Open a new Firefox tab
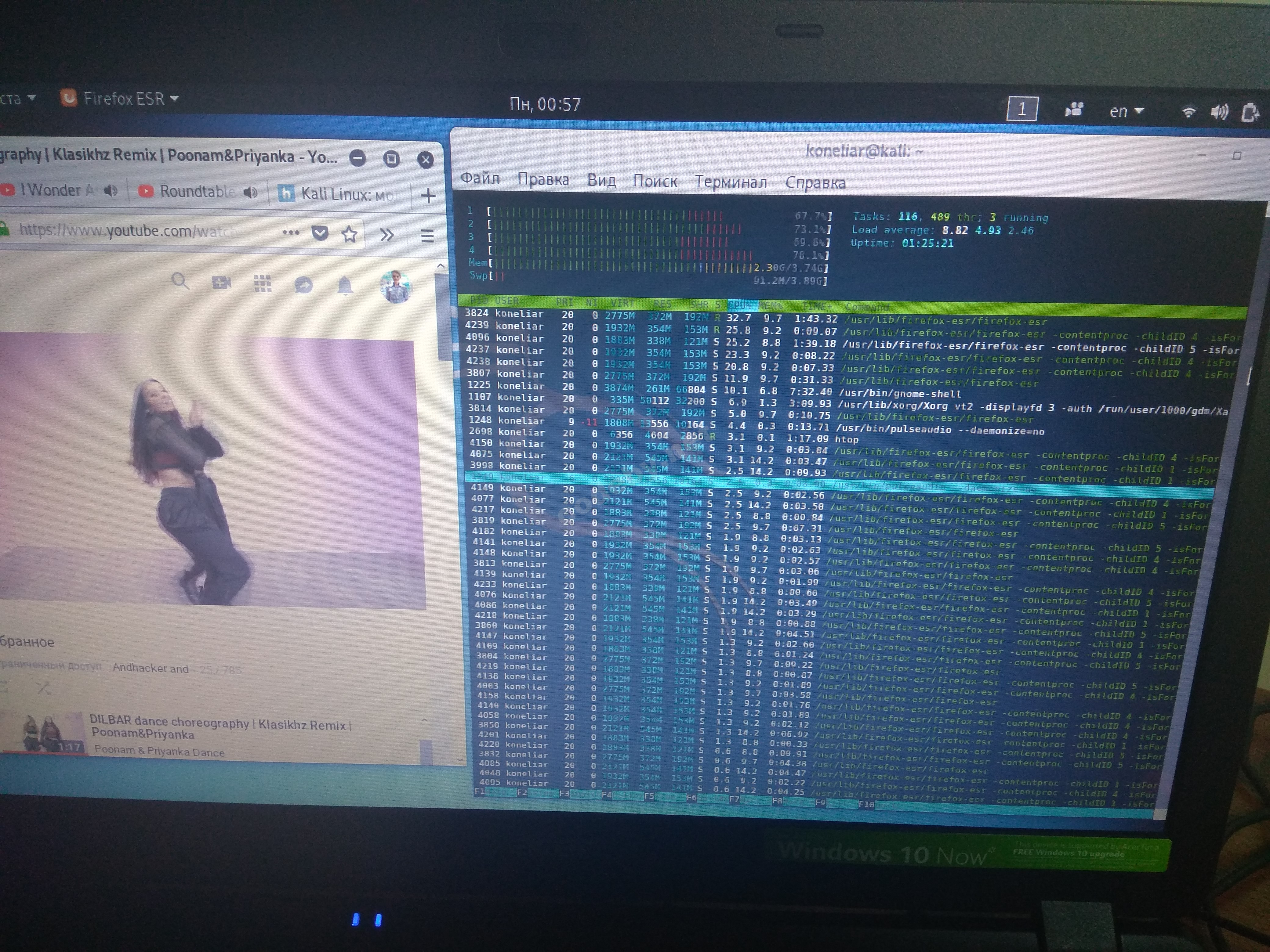The height and width of the screenshot is (952, 1270). [428, 196]
